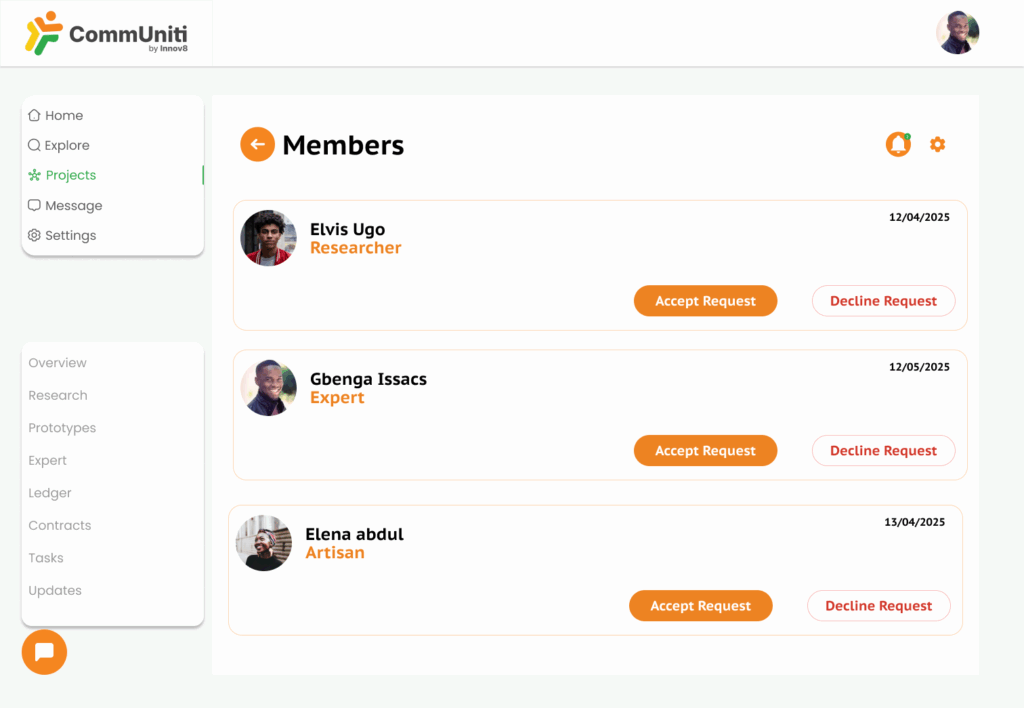Open Gbenga Issacs' profile picture
Image resolution: width=1024 pixels, height=708 pixels.
pyautogui.click(x=269, y=388)
